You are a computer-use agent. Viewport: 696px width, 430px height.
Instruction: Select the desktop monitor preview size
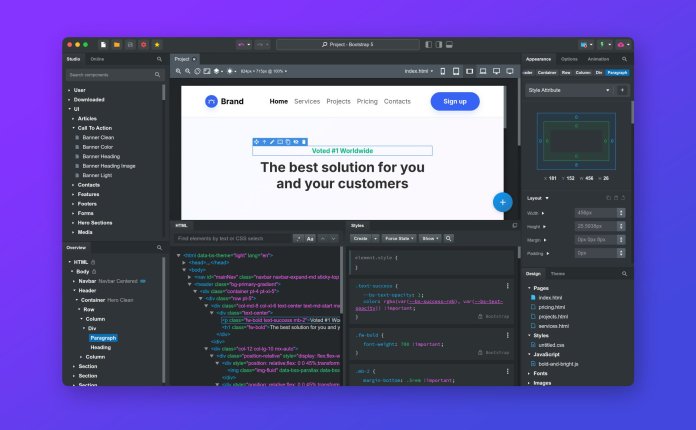(496, 71)
